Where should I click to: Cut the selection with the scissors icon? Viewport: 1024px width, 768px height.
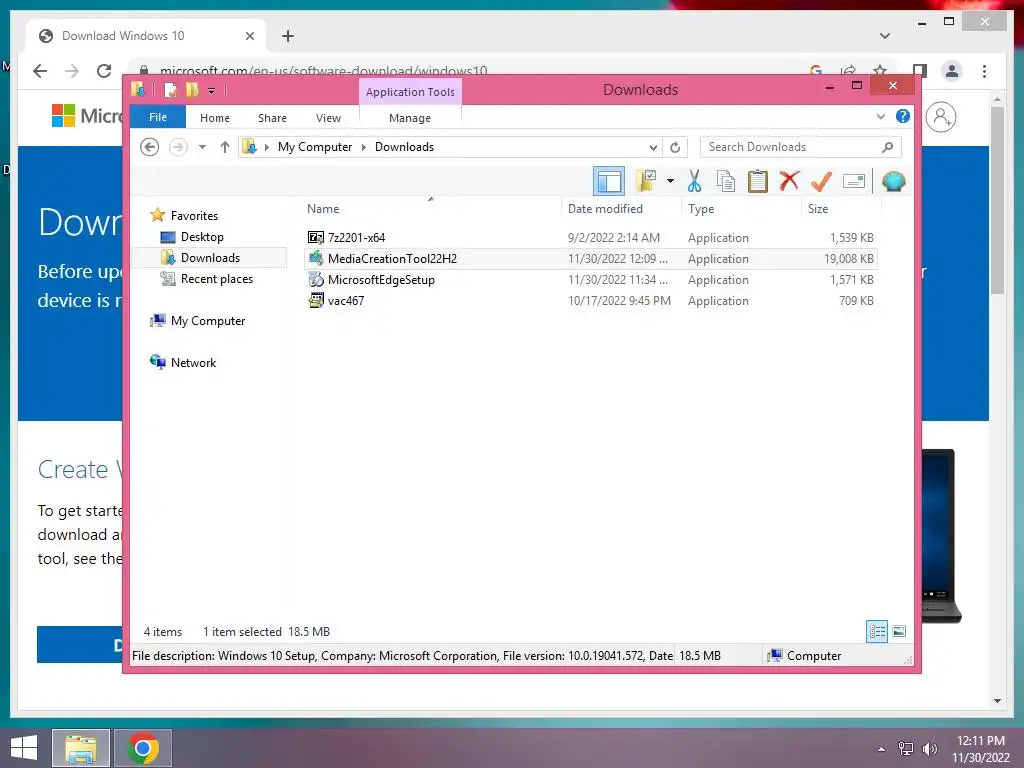pyautogui.click(x=694, y=182)
